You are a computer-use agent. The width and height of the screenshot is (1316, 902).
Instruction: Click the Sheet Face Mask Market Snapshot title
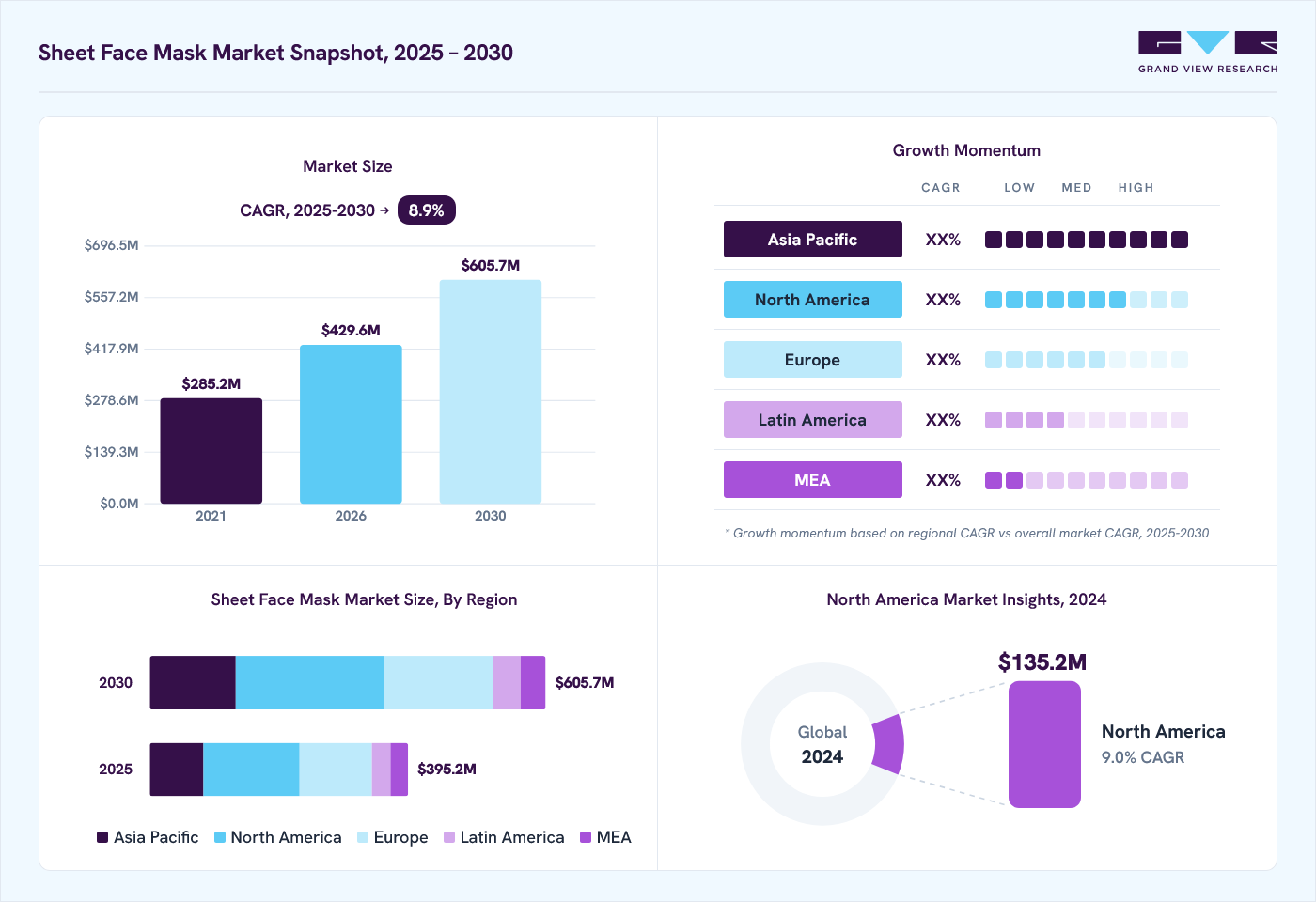(x=275, y=53)
